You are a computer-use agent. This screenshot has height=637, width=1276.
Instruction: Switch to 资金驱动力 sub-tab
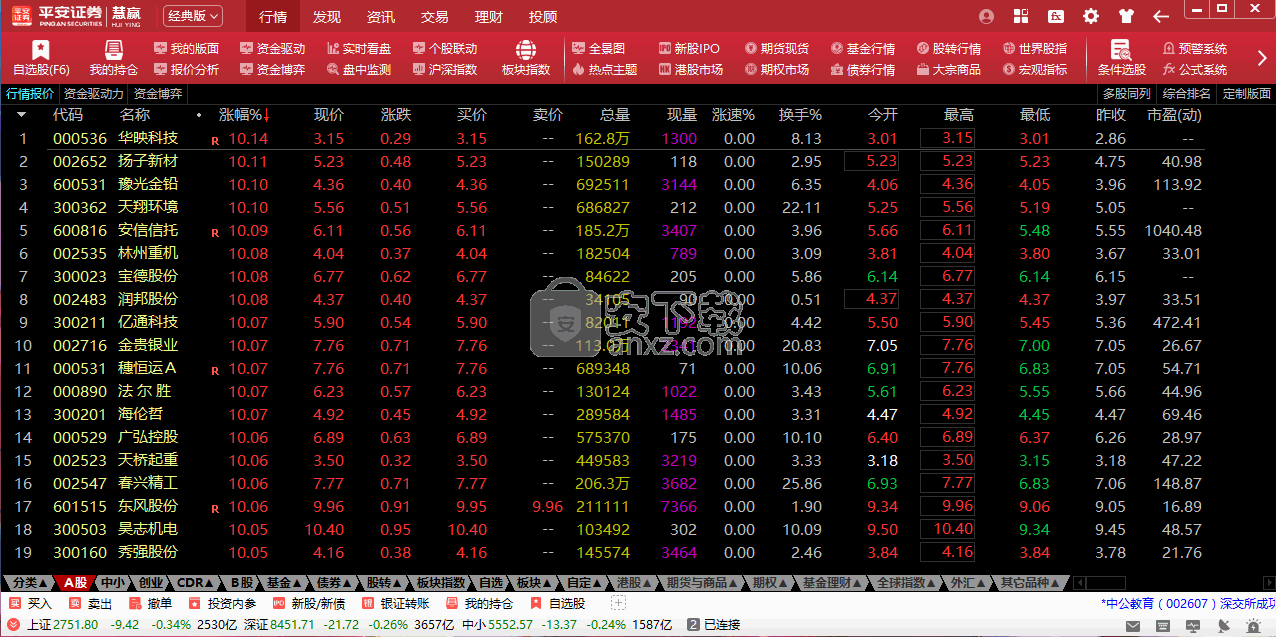coord(94,94)
